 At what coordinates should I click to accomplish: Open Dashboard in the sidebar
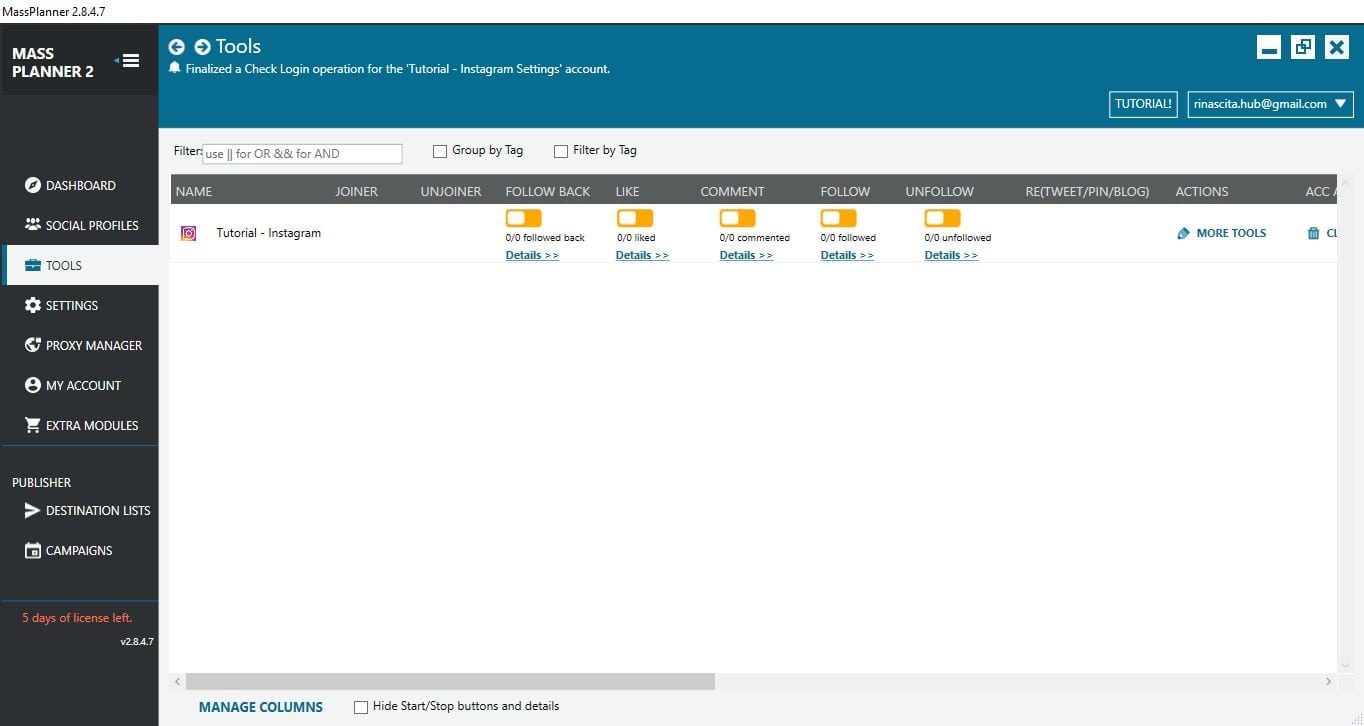coord(79,185)
